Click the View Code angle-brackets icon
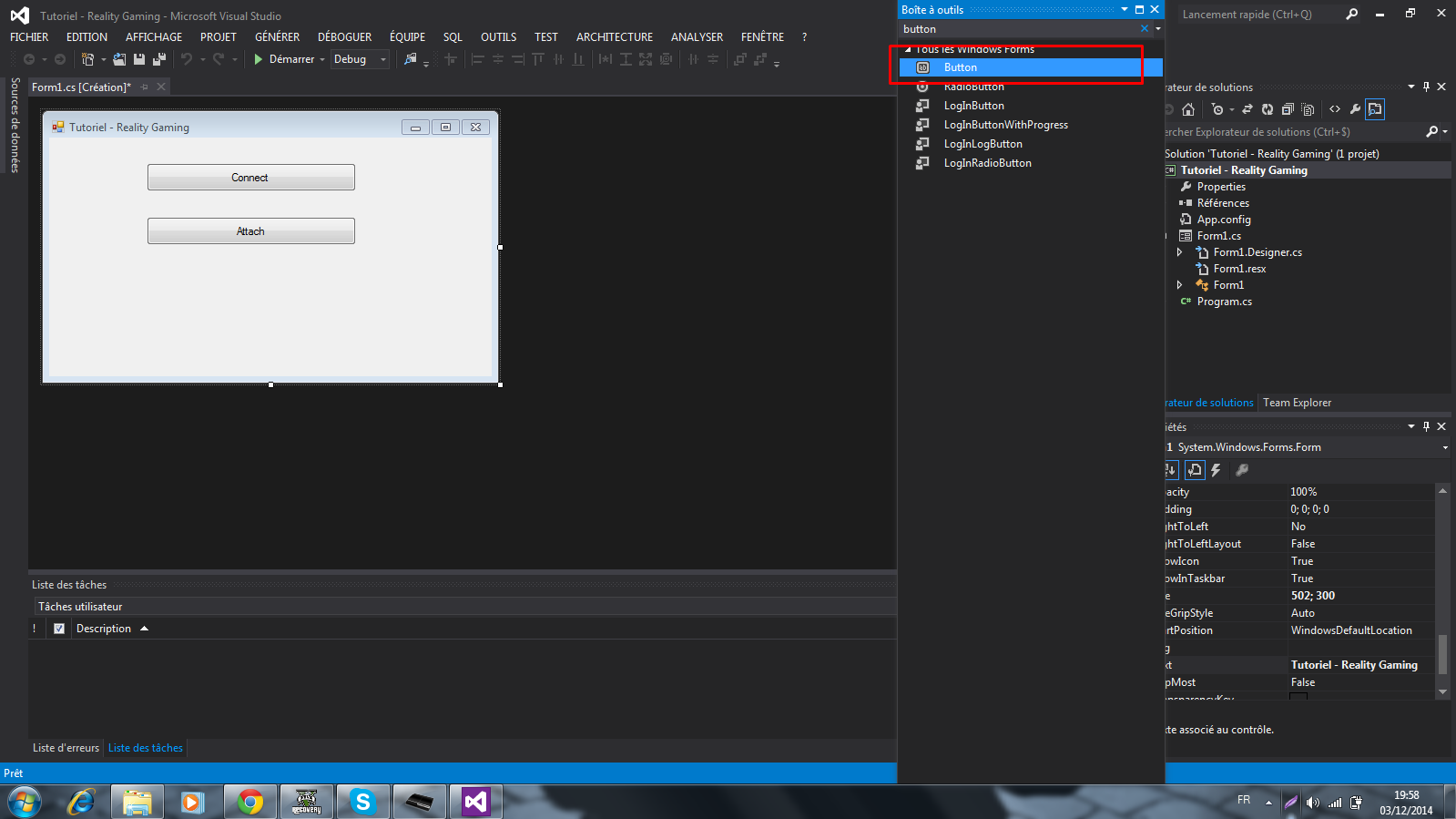 [x=1335, y=109]
